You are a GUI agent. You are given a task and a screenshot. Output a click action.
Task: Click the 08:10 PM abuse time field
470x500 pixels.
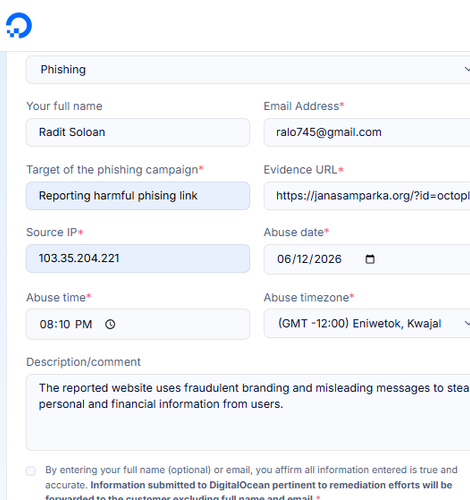pyautogui.click(x=138, y=324)
